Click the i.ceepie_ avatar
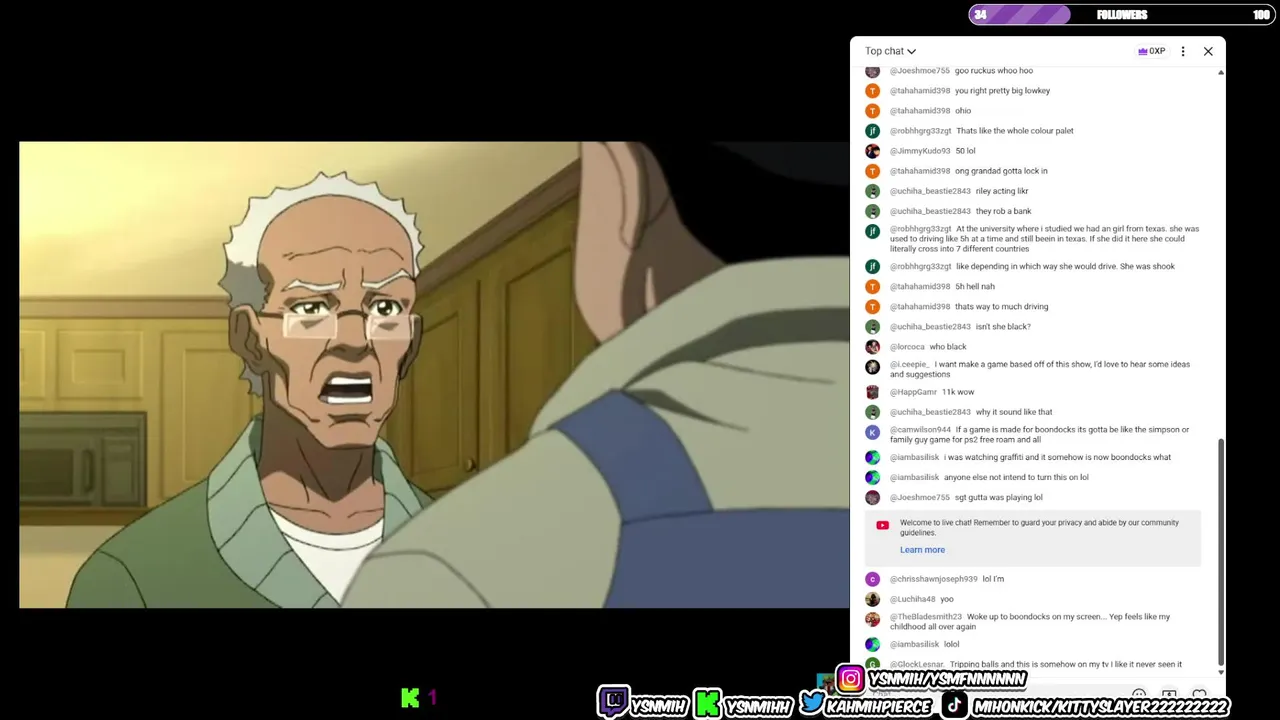1280x720 pixels. click(872, 367)
